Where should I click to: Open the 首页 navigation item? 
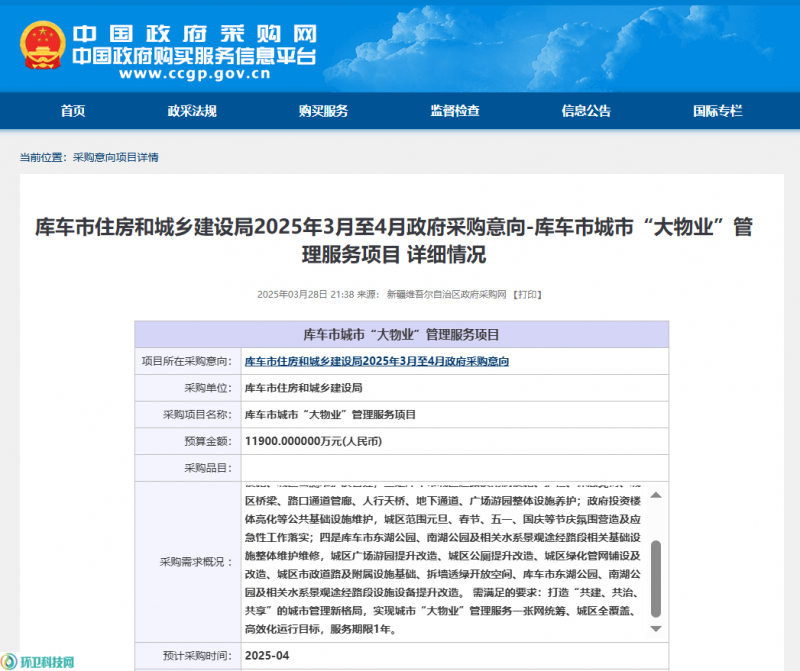(73, 111)
